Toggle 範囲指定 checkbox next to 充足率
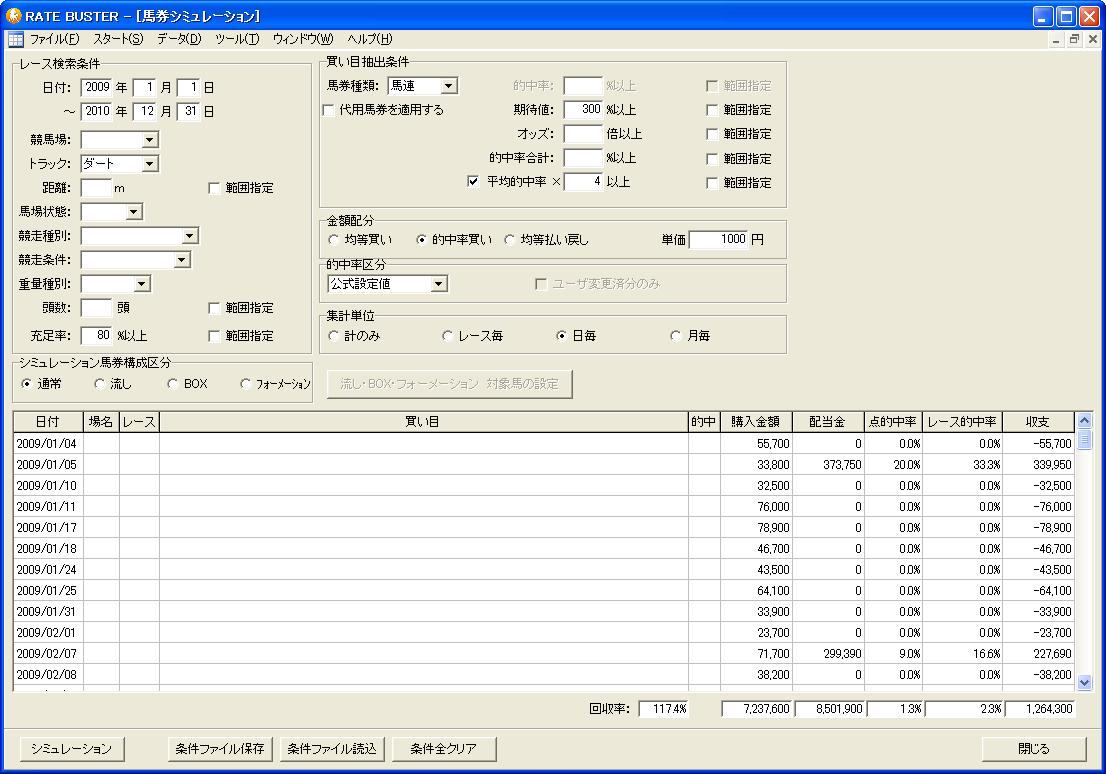This screenshot has width=1106, height=774. click(x=214, y=336)
